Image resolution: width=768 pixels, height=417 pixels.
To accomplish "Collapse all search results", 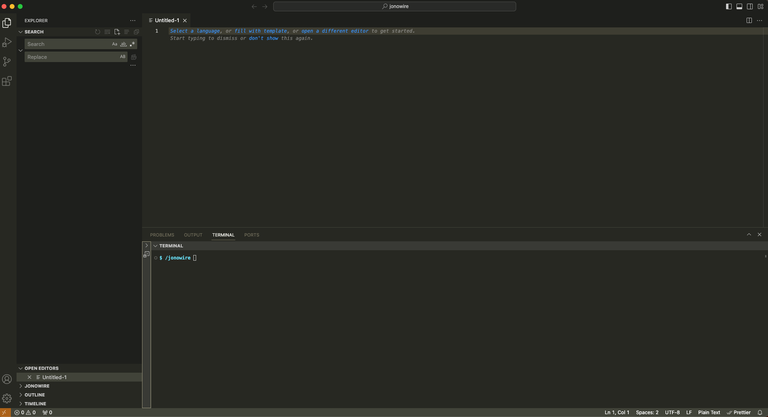I will pos(137,32).
